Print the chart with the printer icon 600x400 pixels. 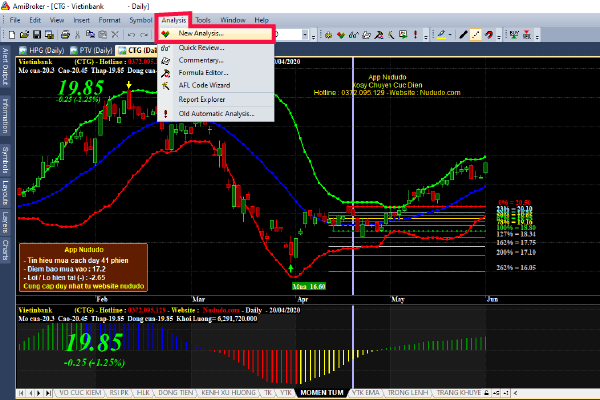65,35
